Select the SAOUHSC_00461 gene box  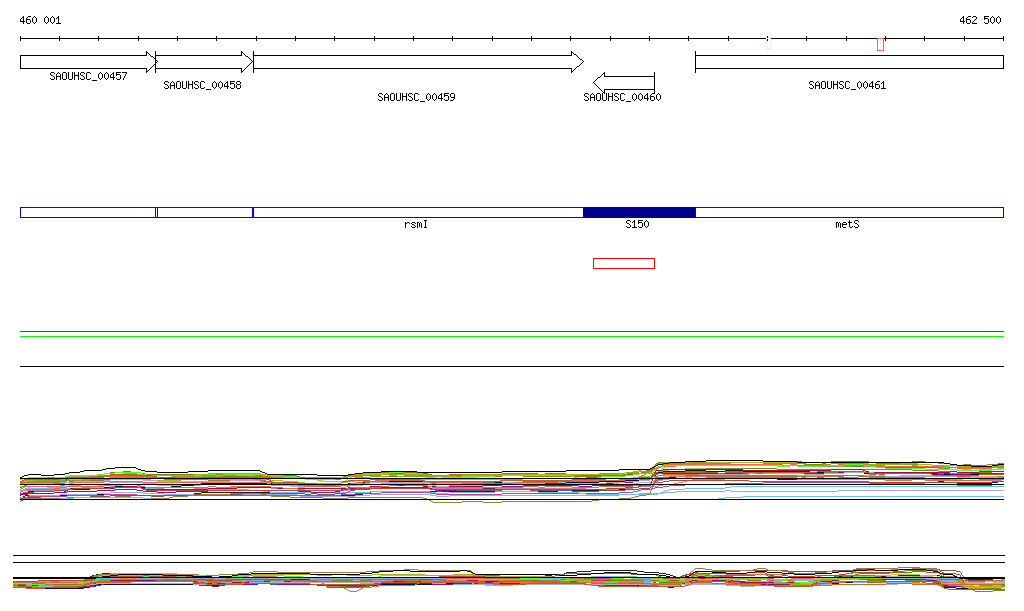tap(848, 62)
